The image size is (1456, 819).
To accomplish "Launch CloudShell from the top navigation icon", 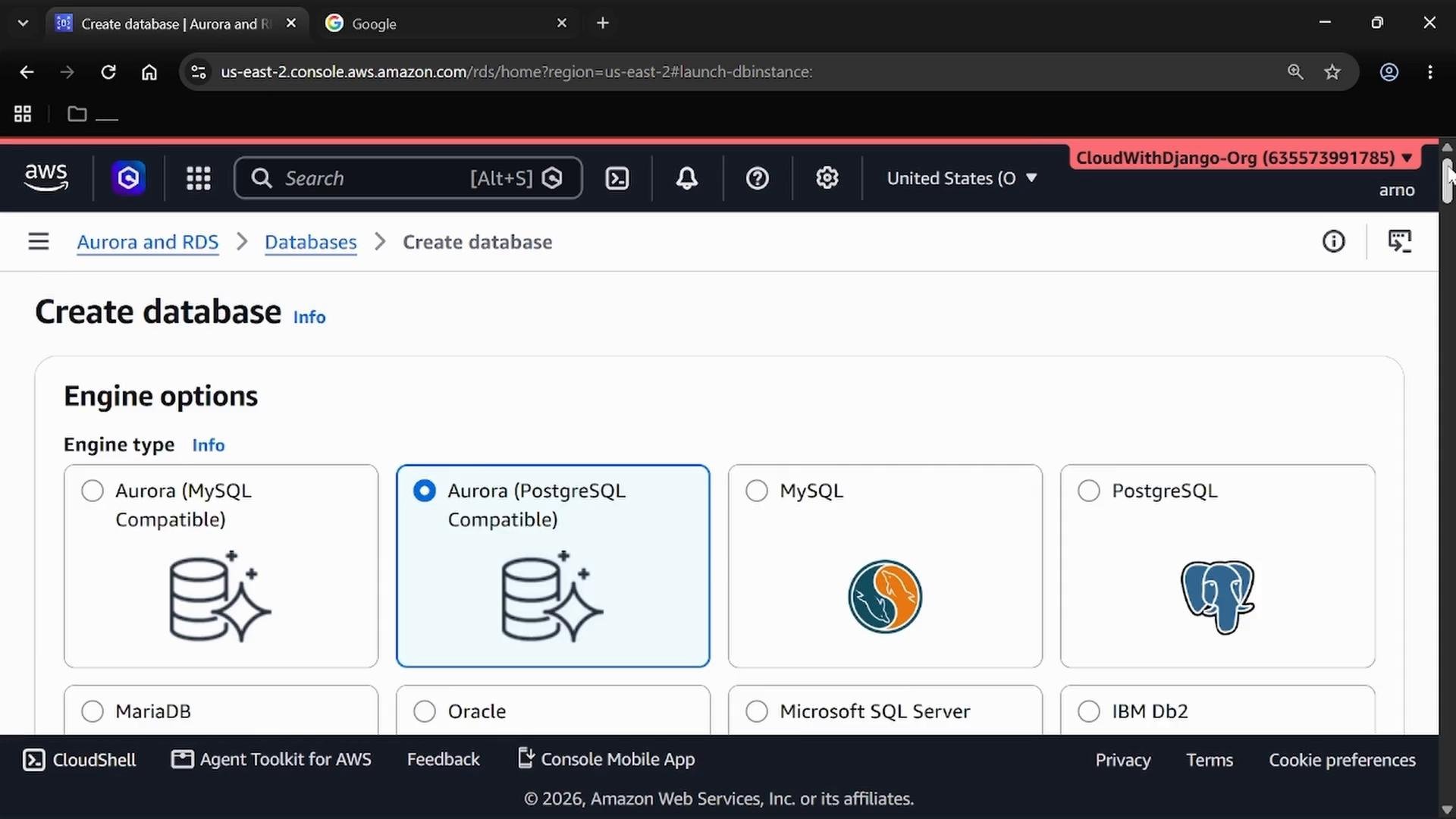I will [617, 178].
